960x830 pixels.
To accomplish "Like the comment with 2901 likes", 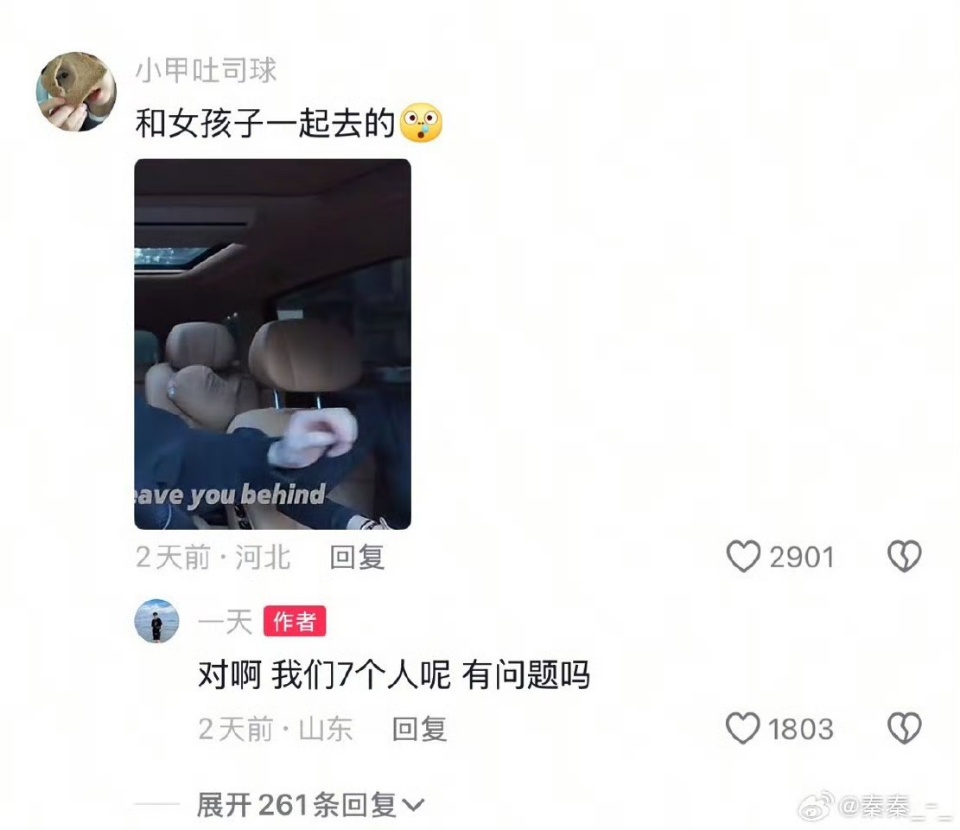I will [x=743, y=556].
